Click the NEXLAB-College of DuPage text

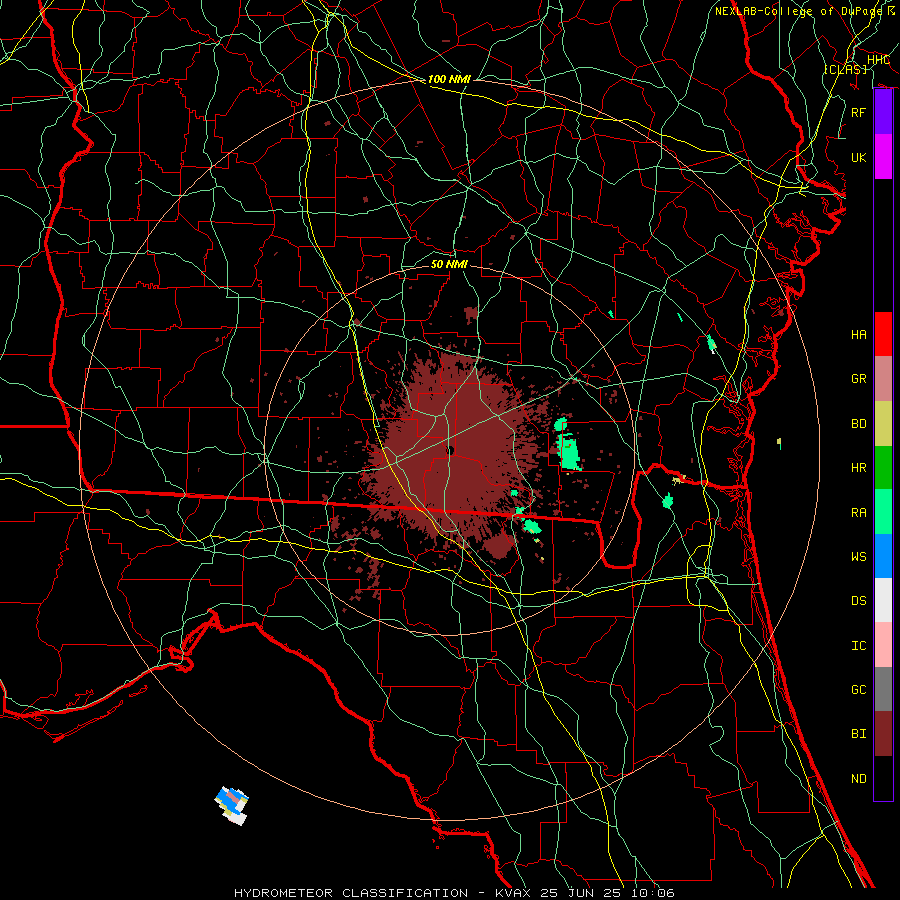point(798,11)
